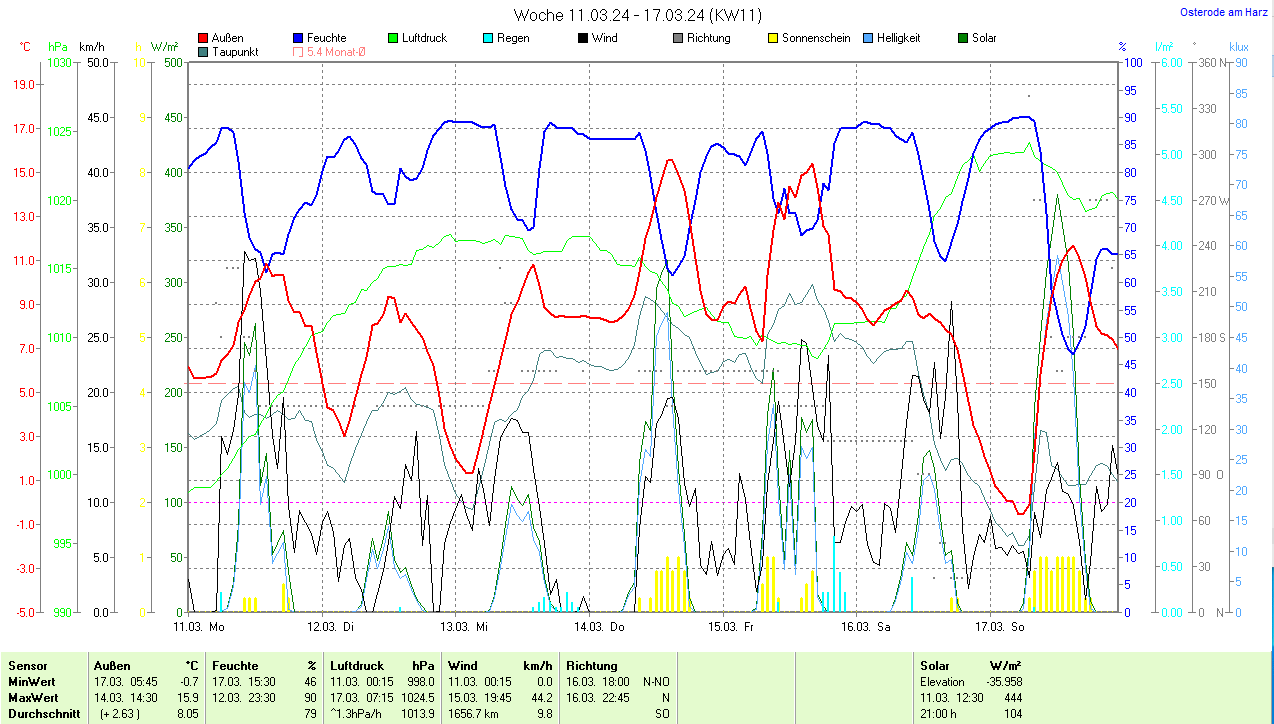
Task: Open the Osterode am Harz link
Action: 1222,12
